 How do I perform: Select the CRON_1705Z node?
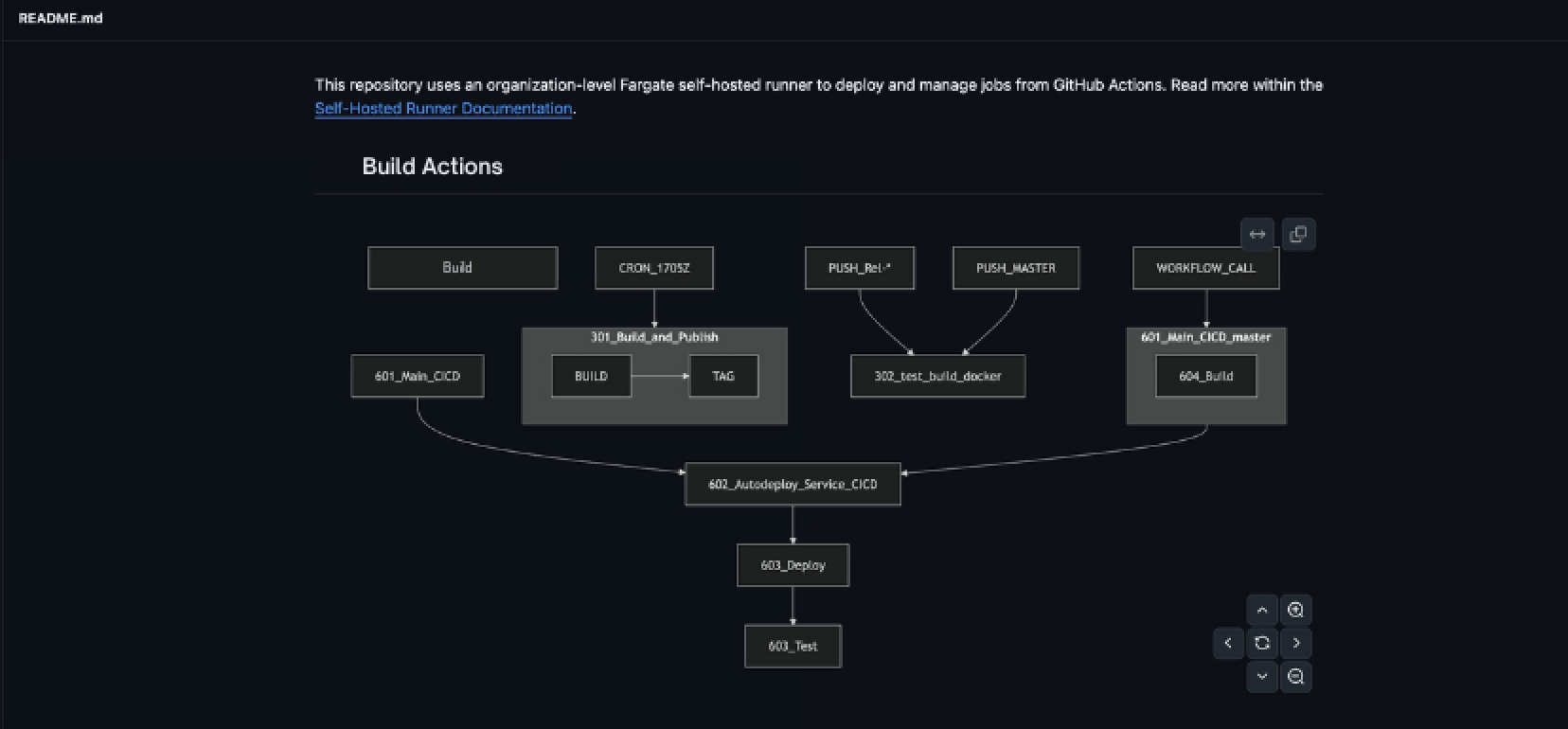click(x=654, y=268)
